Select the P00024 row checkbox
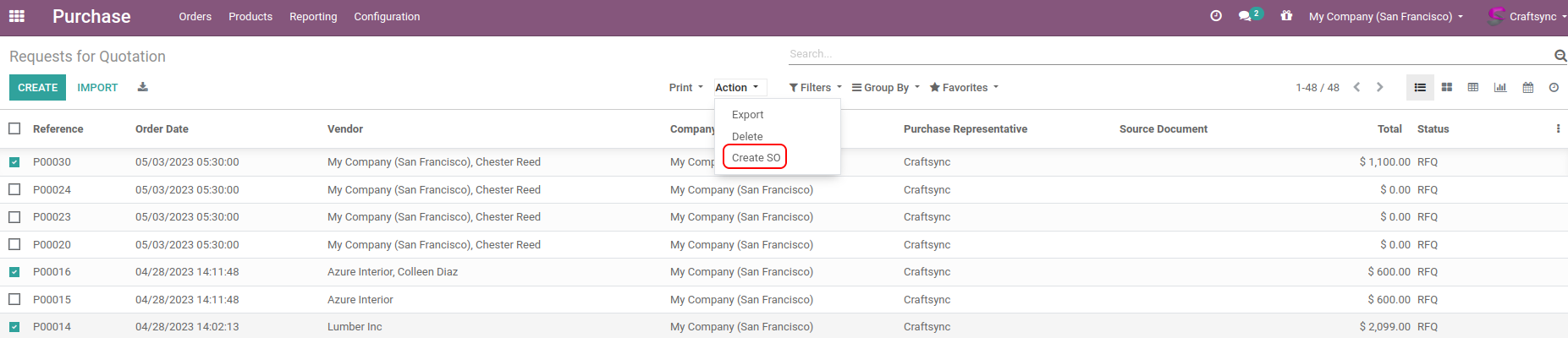 click(x=14, y=190)
